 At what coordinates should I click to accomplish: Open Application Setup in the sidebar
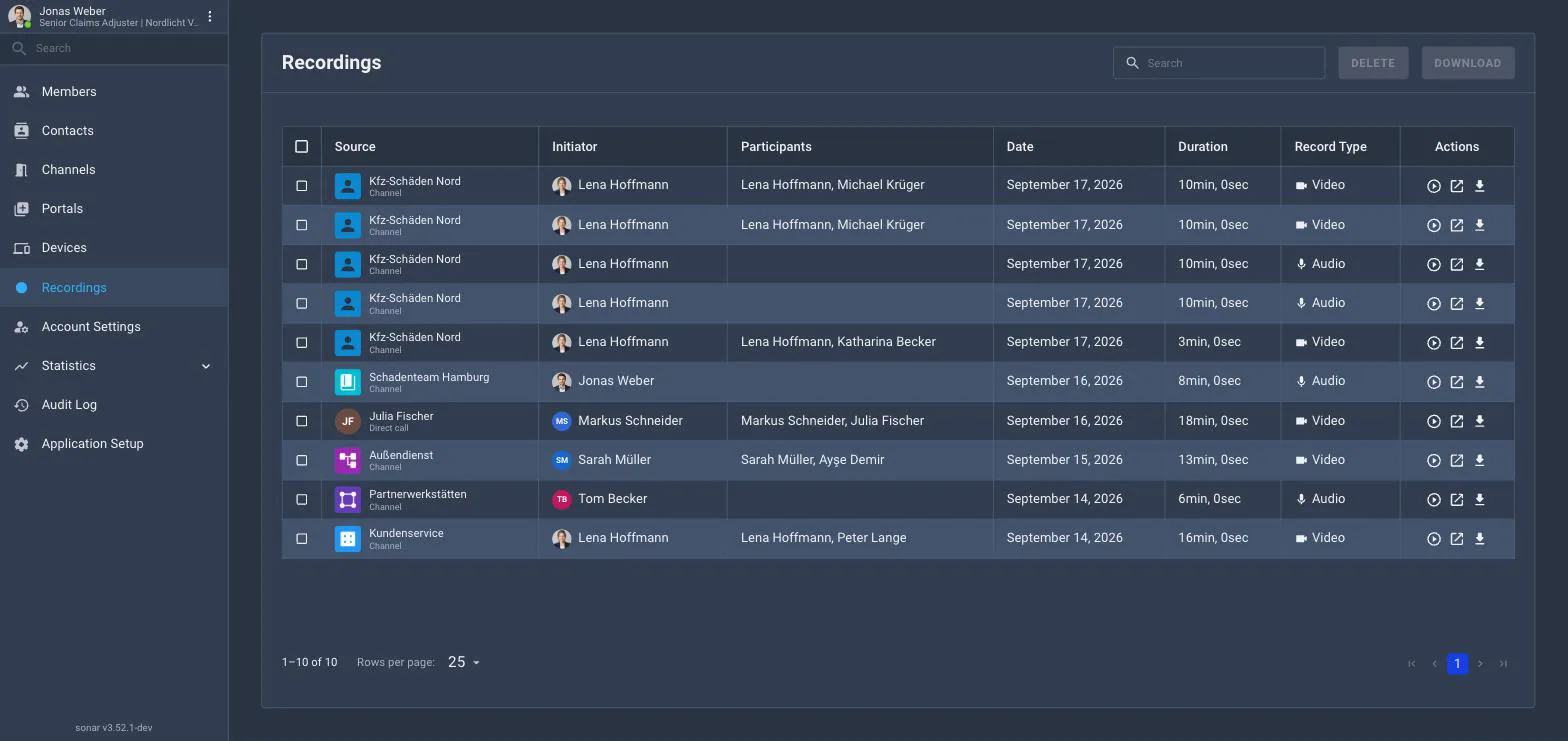pyautogui.click(x=114, y=444)
